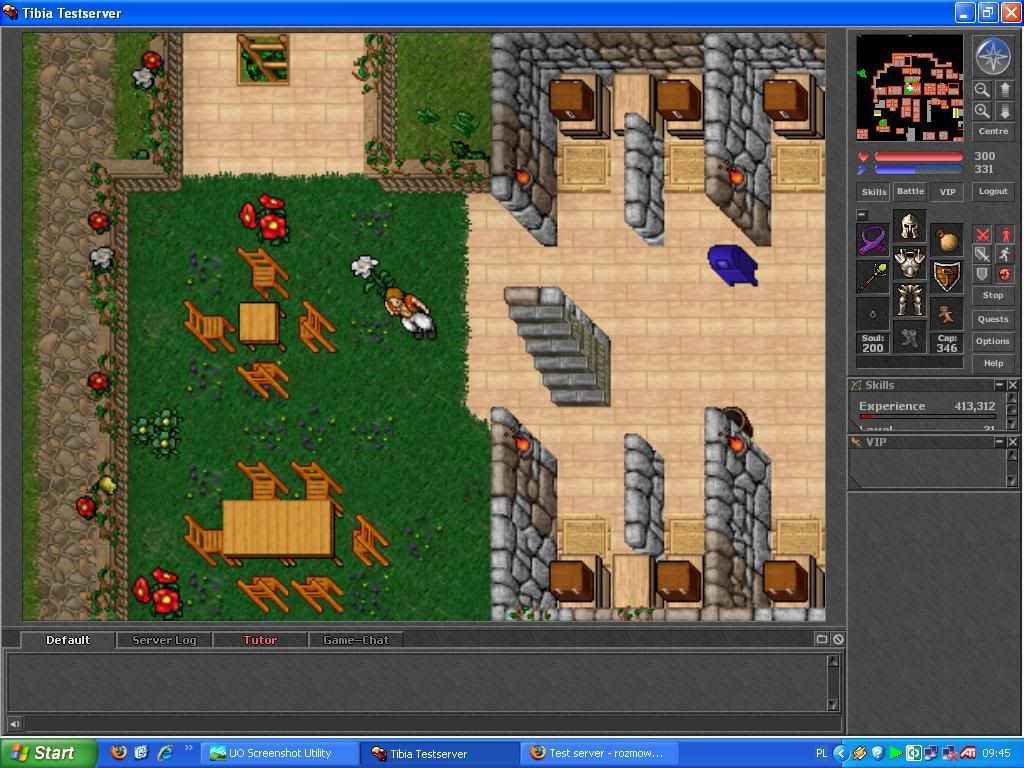
Task: Click the Centre minimap button
Action: point(993,131)
